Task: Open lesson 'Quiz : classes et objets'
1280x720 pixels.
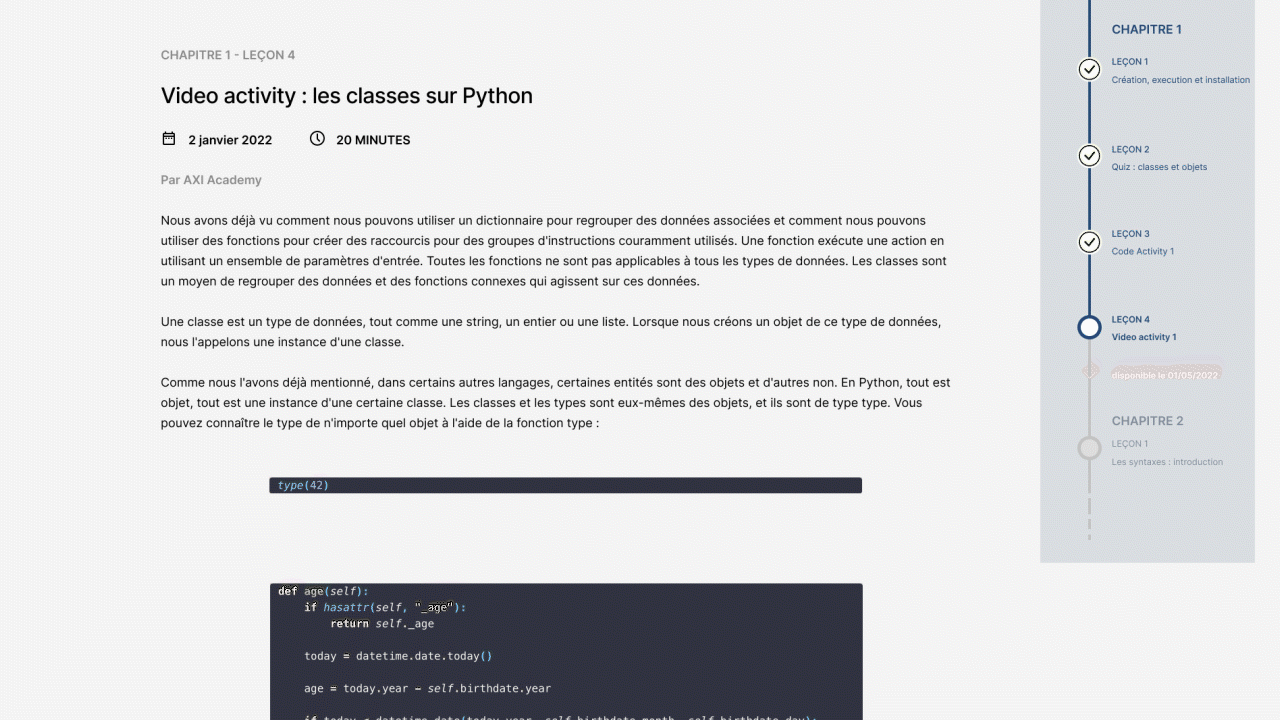Action: tap(1159, 167)
